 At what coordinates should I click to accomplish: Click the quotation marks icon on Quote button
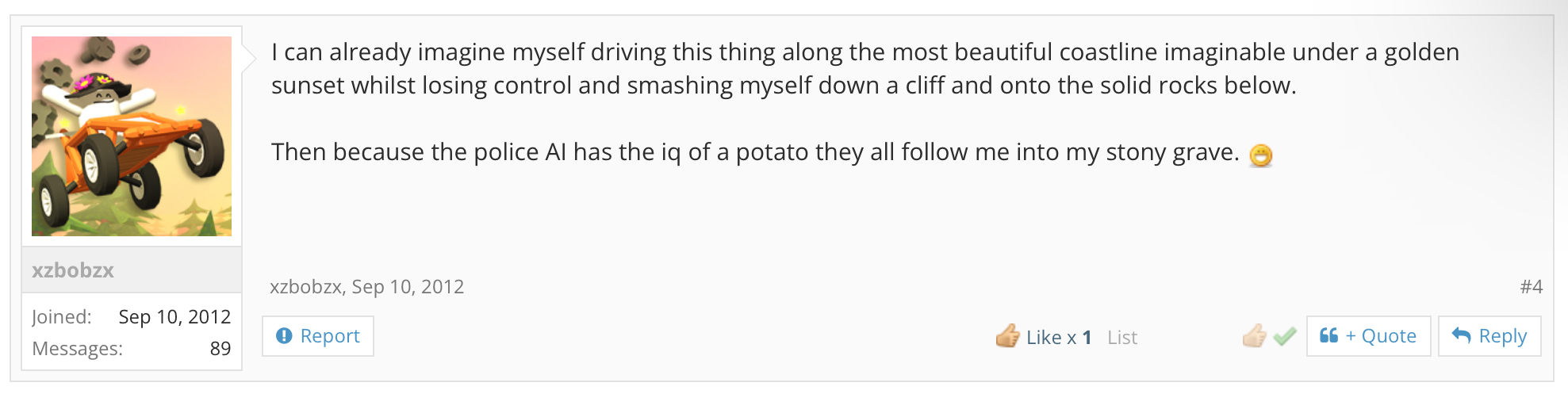tap(1328, 335)
